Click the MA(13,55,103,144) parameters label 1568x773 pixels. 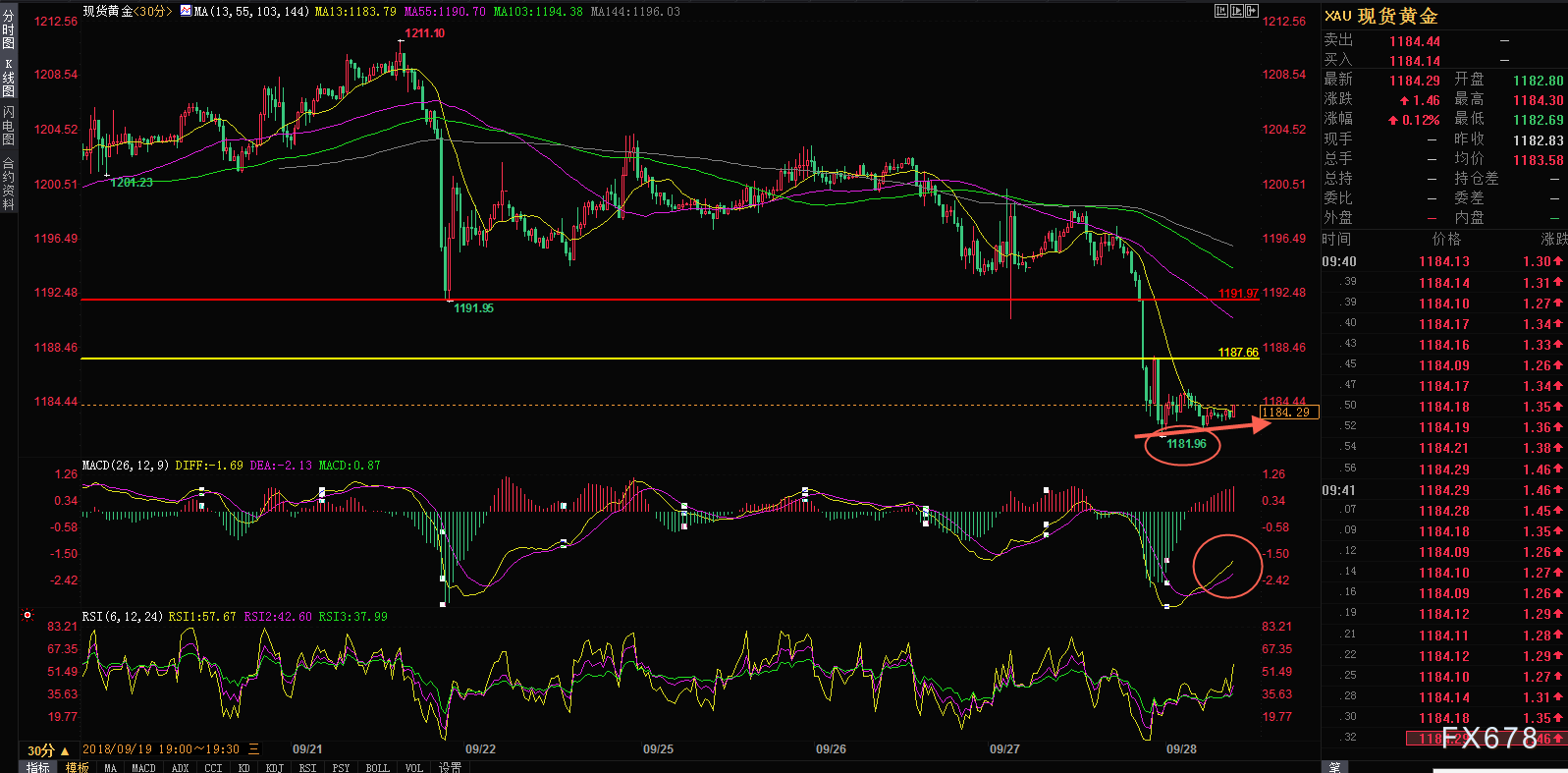tap(252, 12)
